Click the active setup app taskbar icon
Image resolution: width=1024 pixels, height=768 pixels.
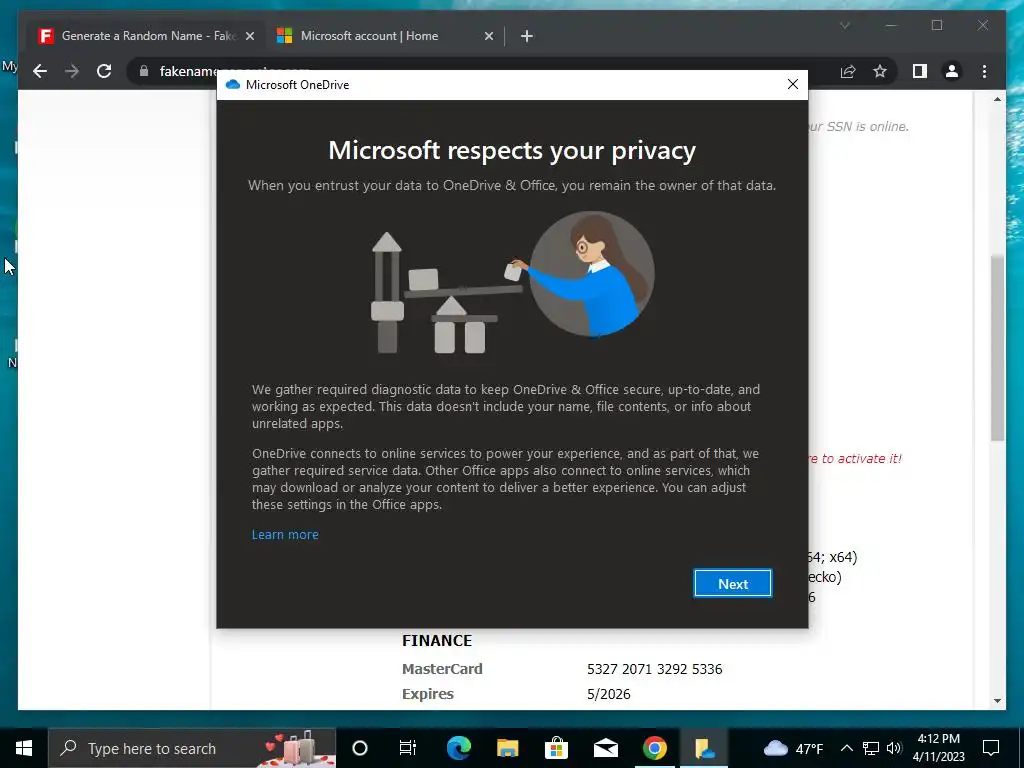coord(704,748)
